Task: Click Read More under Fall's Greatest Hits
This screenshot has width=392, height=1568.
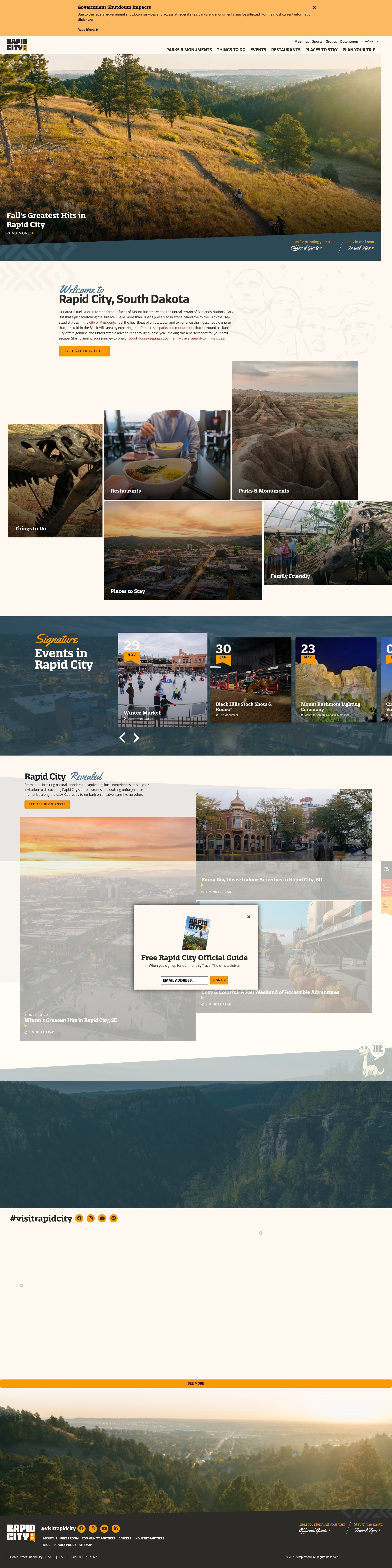Action: (x=20, y=233)
